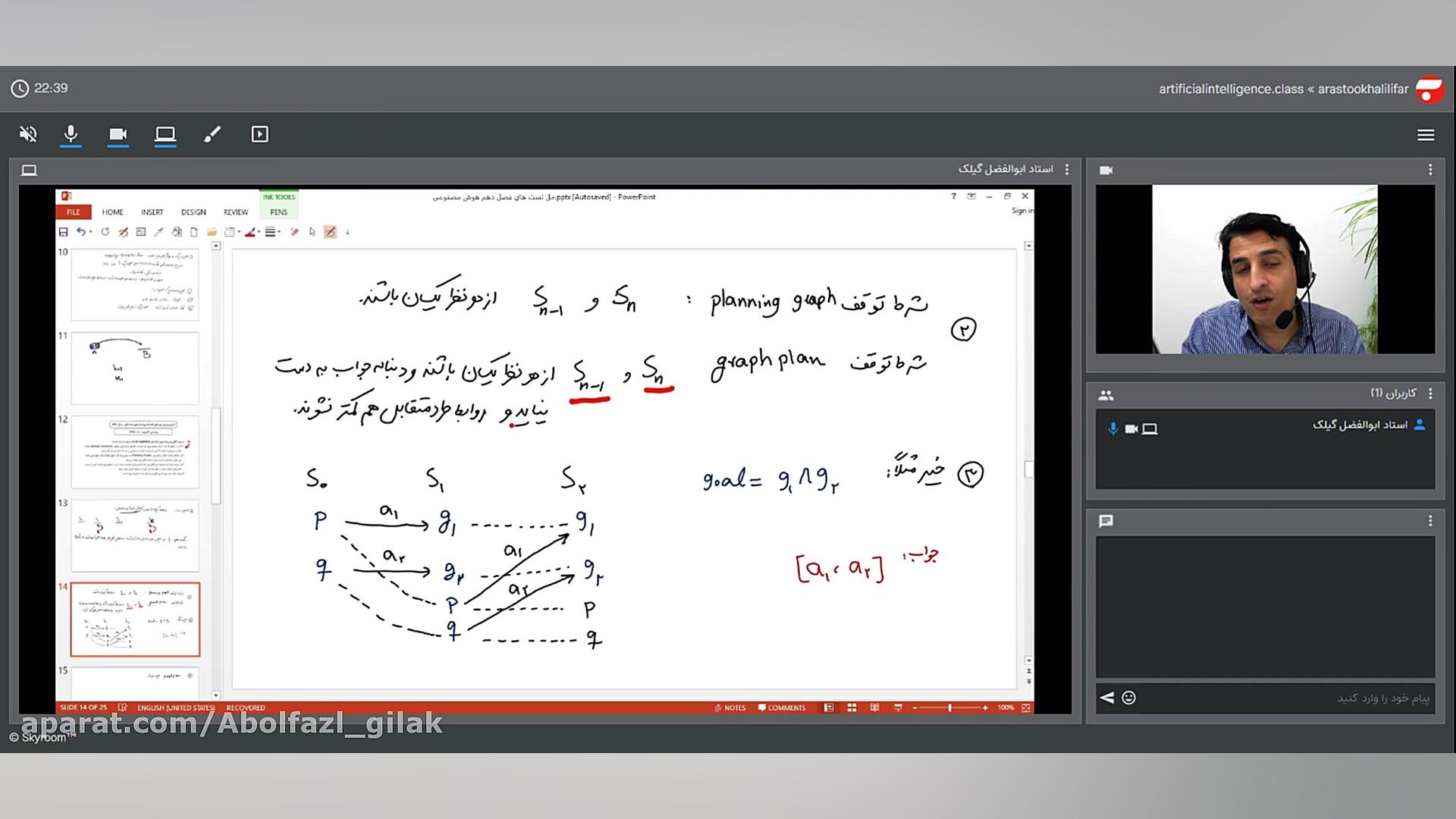This screenshot has width=1456, height=819.
Task: Click the screen share laptop icon
Action: click(165, 134)
